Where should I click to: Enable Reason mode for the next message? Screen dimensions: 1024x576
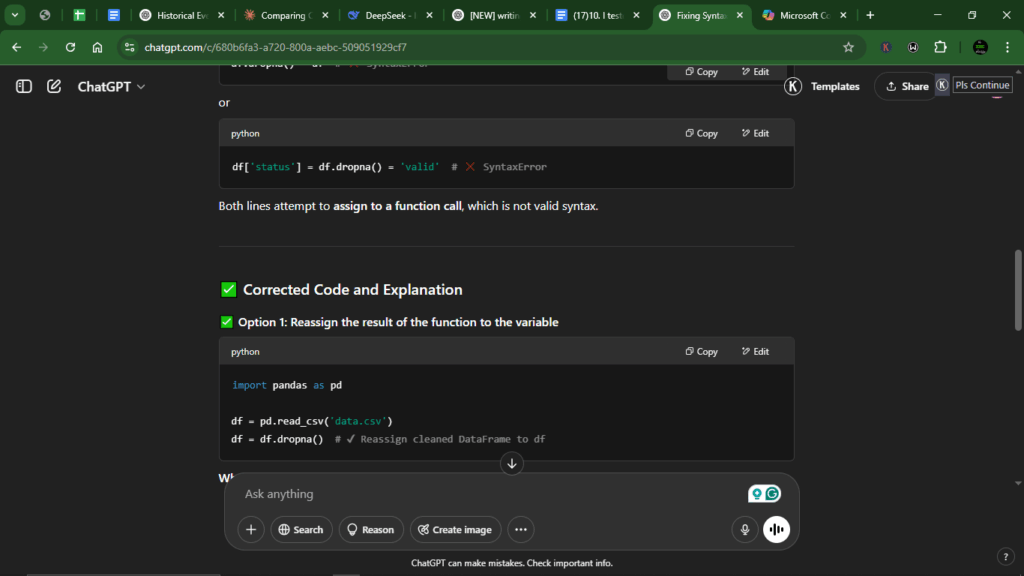371,529
